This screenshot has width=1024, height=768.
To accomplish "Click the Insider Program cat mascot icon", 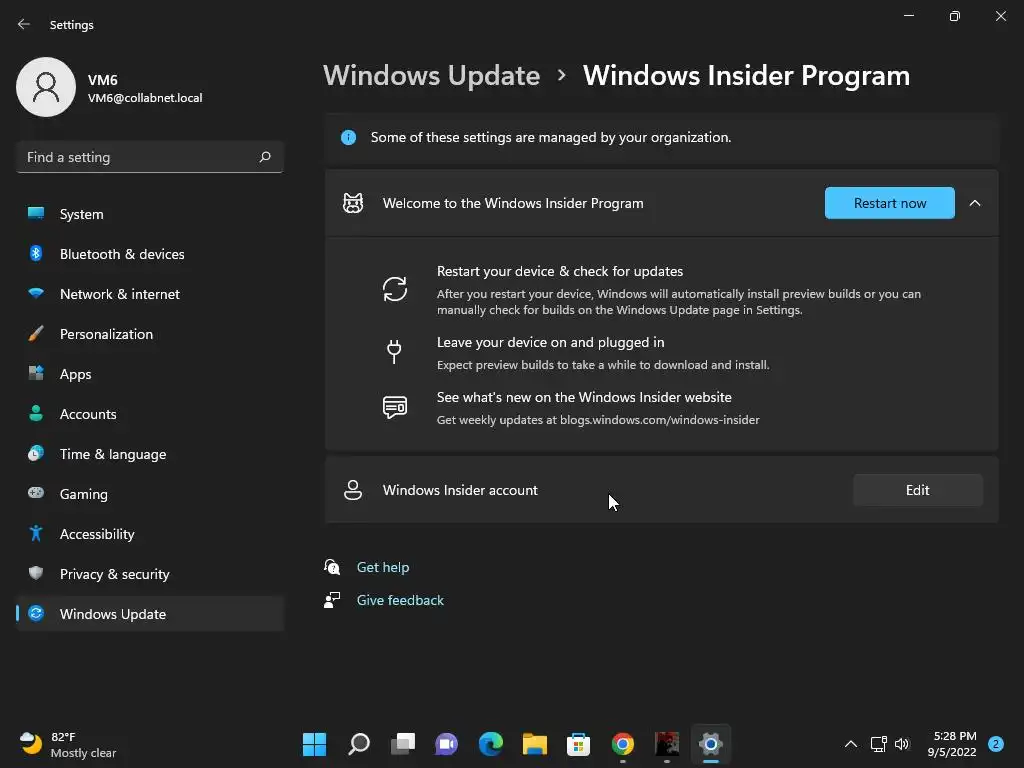I will click(x=353, y=203).
